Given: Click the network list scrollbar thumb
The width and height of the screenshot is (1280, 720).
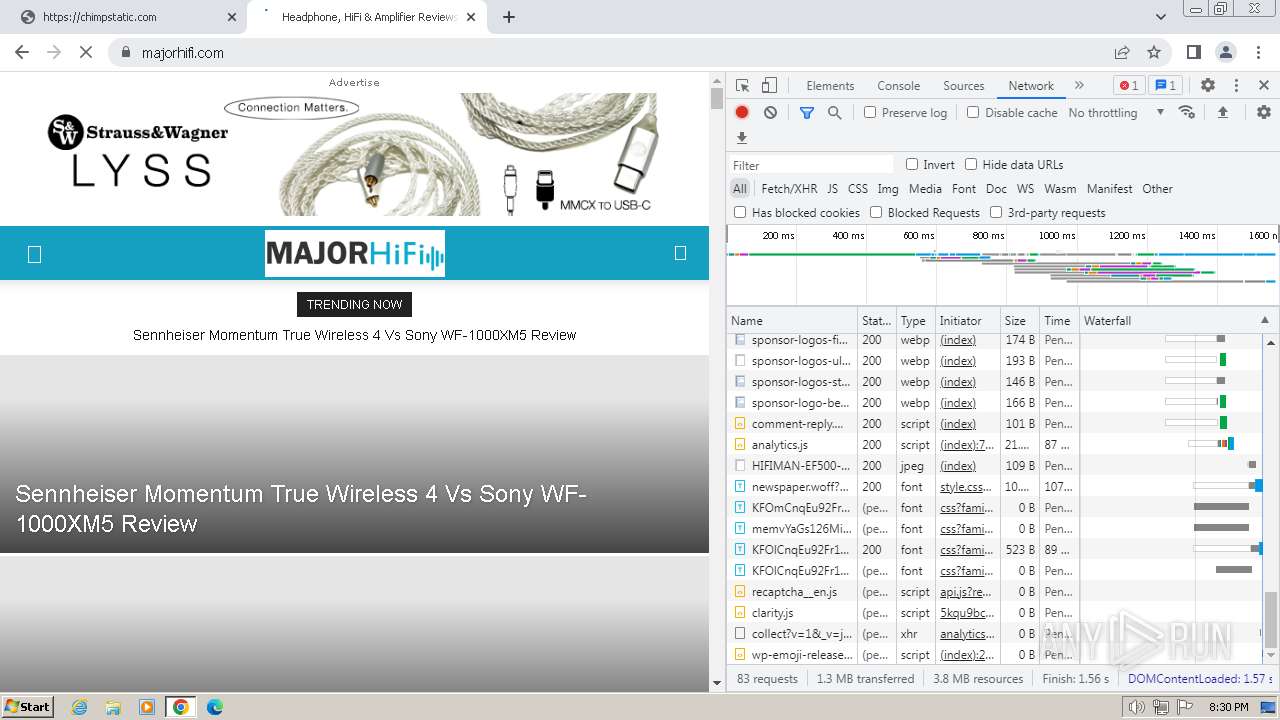Looking at the screenshot, I should pyautogui.click(x=1271, y=620).
